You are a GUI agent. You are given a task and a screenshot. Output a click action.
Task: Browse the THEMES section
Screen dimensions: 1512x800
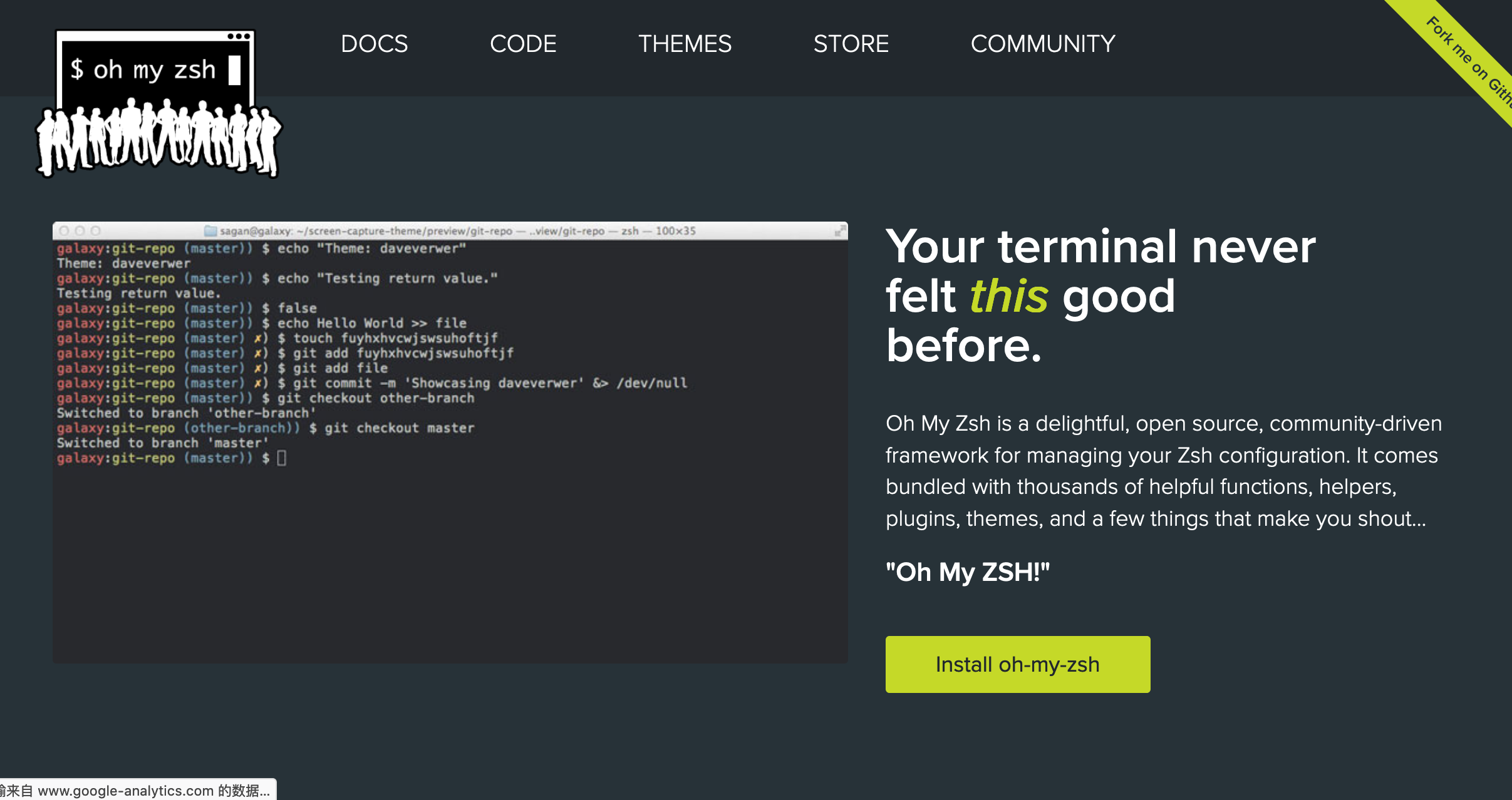coord(685,44)
